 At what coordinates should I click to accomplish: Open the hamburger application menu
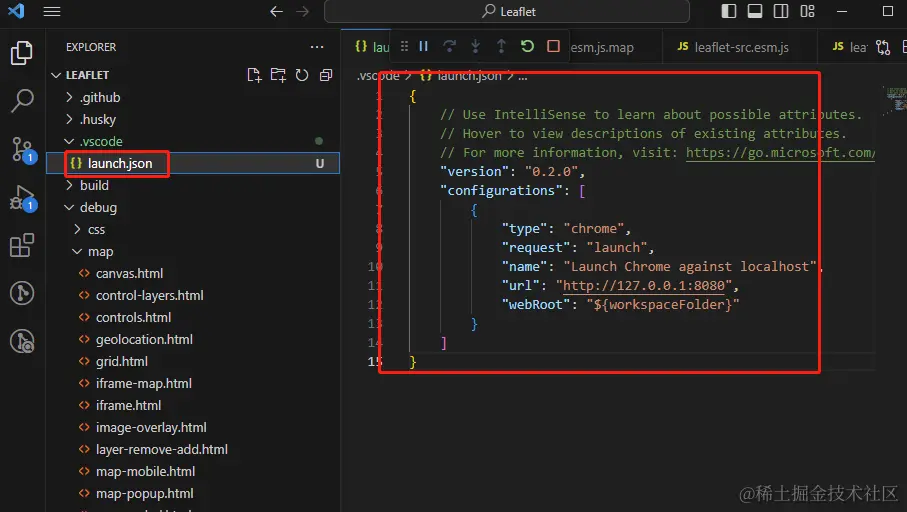[52, 11]
